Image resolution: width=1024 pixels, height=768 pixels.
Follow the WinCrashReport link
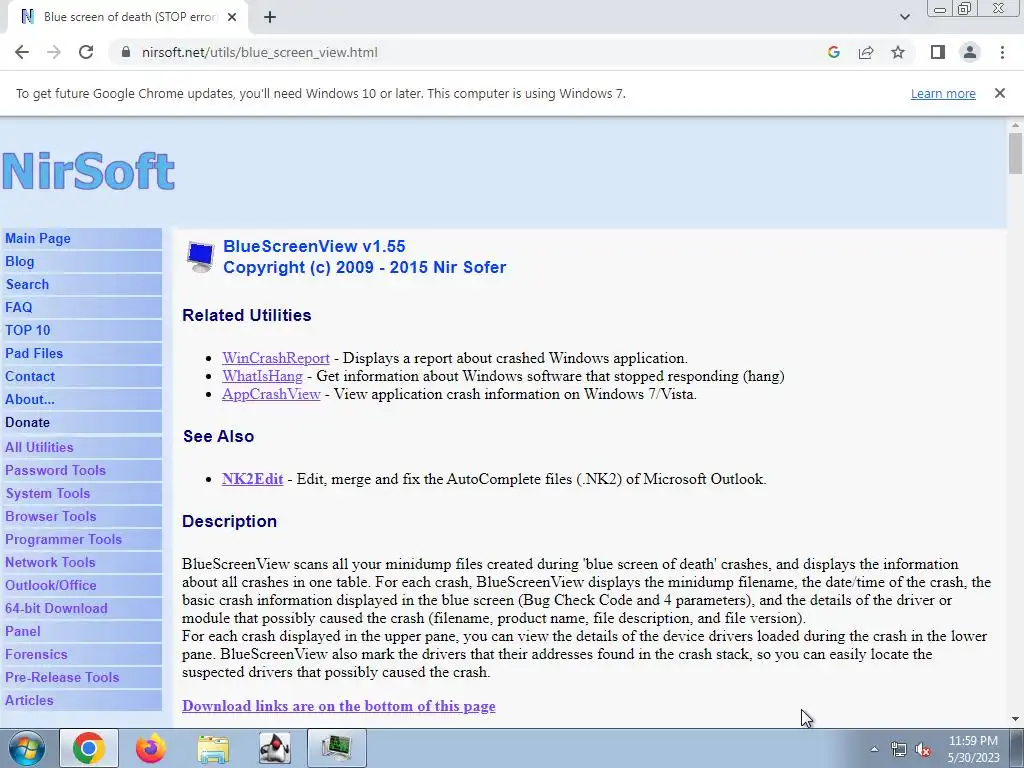276,358
